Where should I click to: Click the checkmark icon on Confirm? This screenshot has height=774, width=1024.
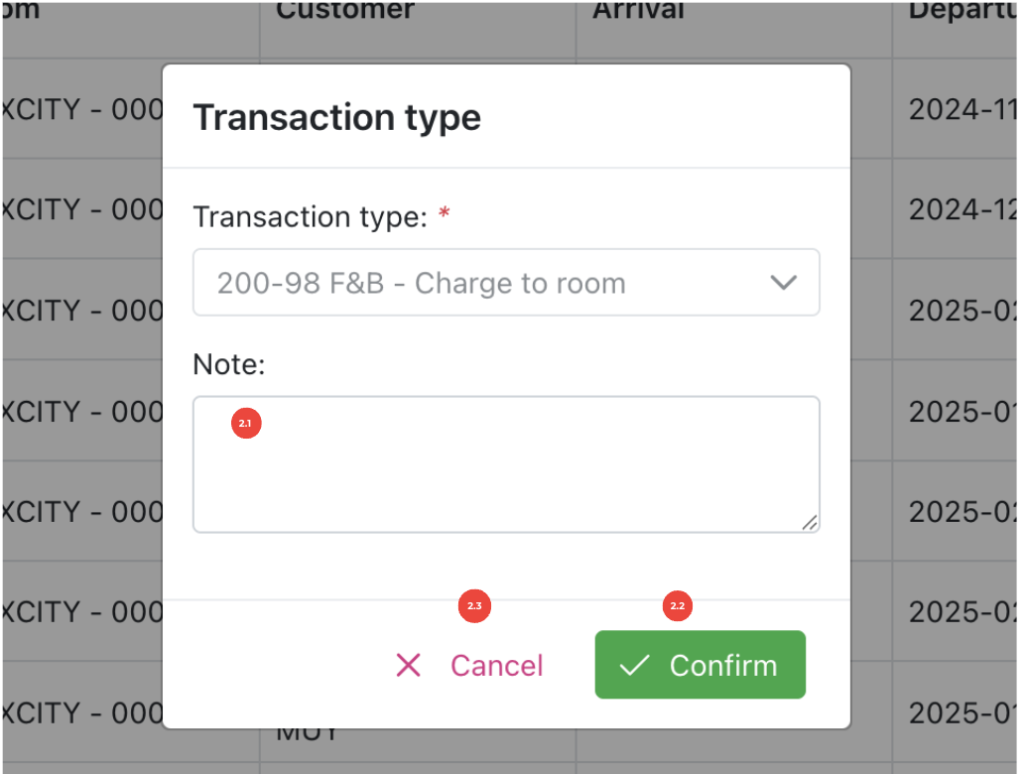(634, 666)
